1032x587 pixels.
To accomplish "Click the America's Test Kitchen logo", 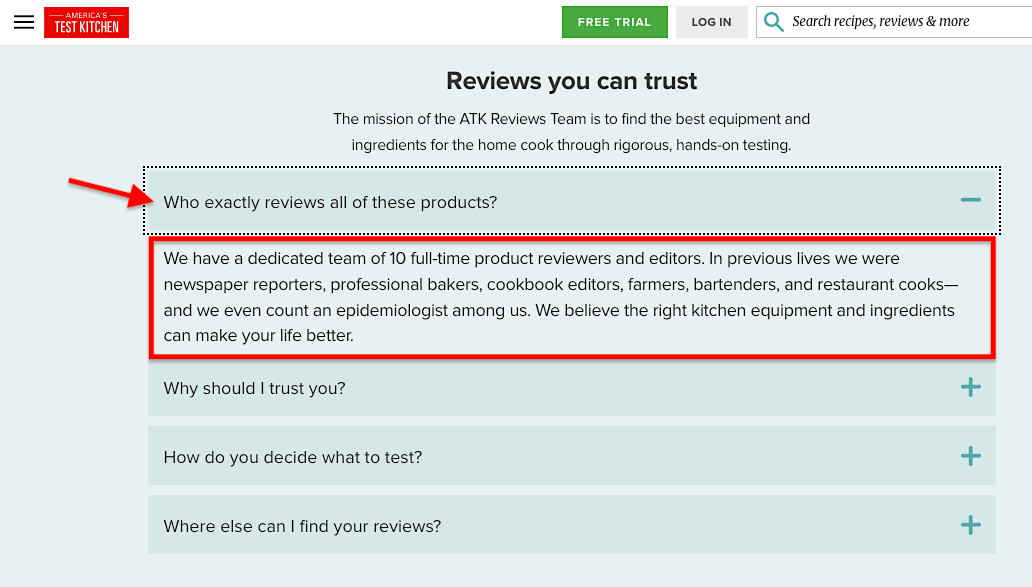I will click(86, 22).
